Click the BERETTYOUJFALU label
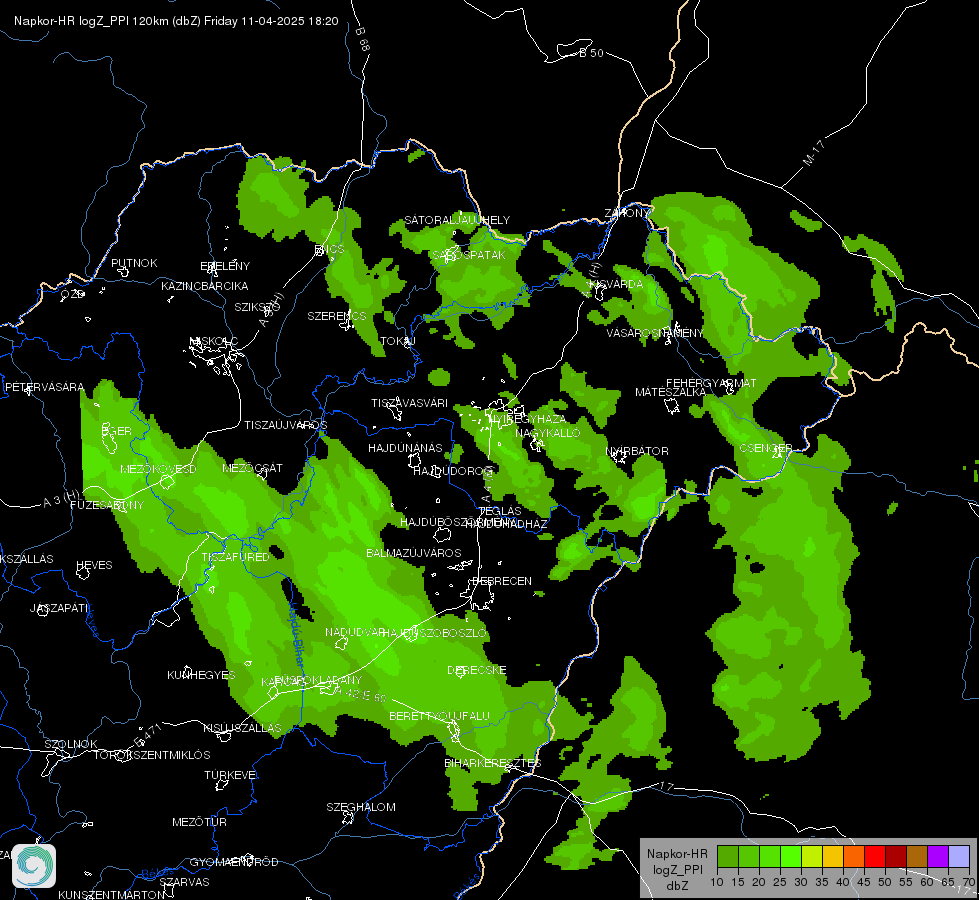 click(x=440, y=716)
